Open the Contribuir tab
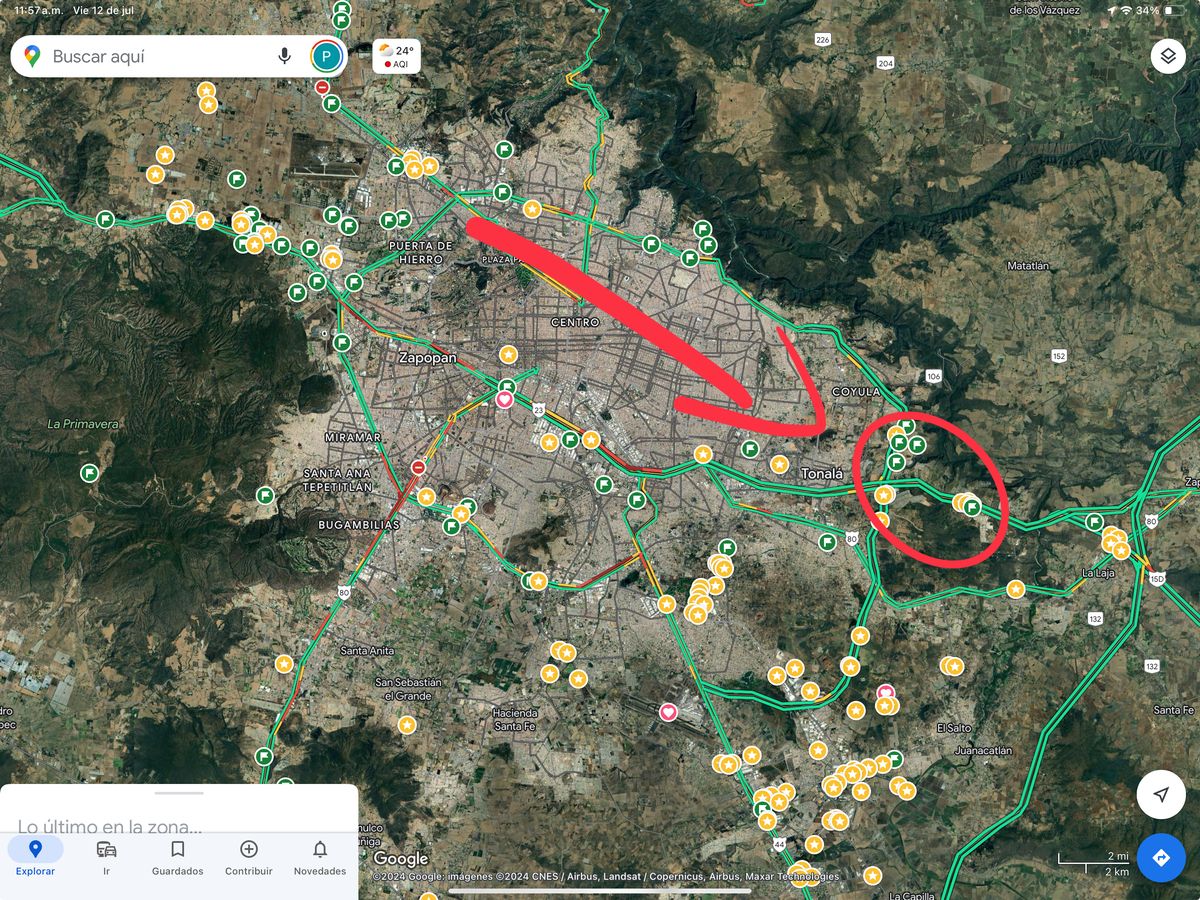Image resolution: width=1200 pixels, height=900 pixels. 249,857
